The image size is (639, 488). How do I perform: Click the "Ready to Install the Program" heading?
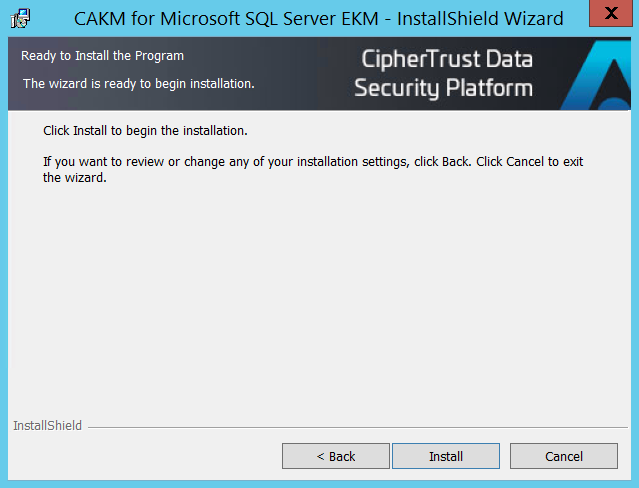[102, 56]
